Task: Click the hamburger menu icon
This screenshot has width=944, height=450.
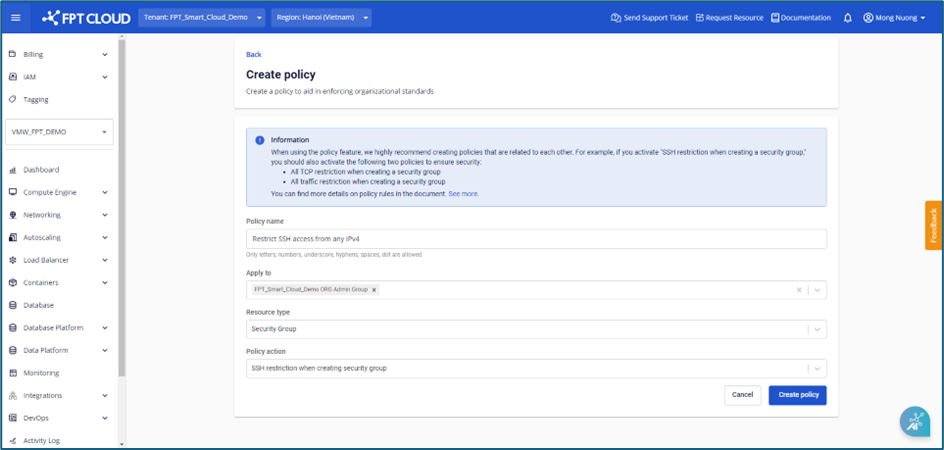Action: [x=17, y=17]
